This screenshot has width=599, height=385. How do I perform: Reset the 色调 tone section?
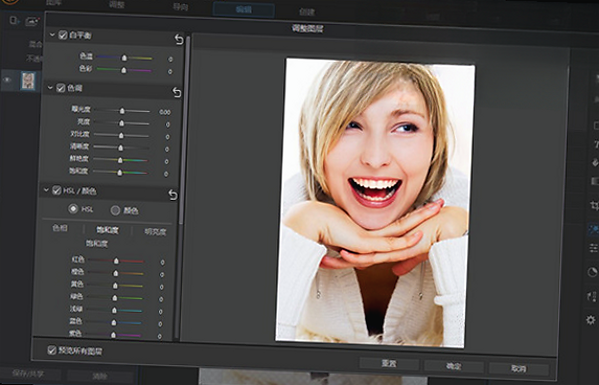[x=176, y=92]
